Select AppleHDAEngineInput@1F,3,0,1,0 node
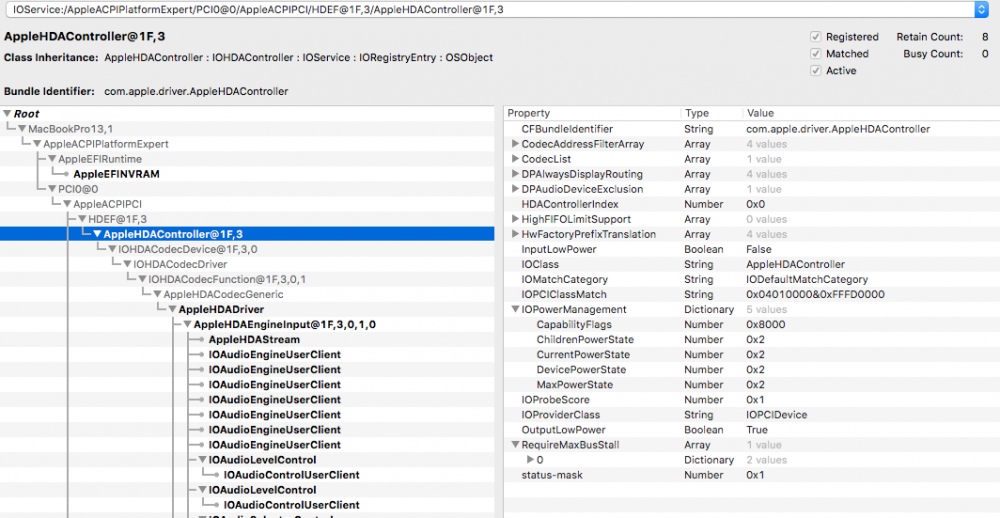 point(284,324)
